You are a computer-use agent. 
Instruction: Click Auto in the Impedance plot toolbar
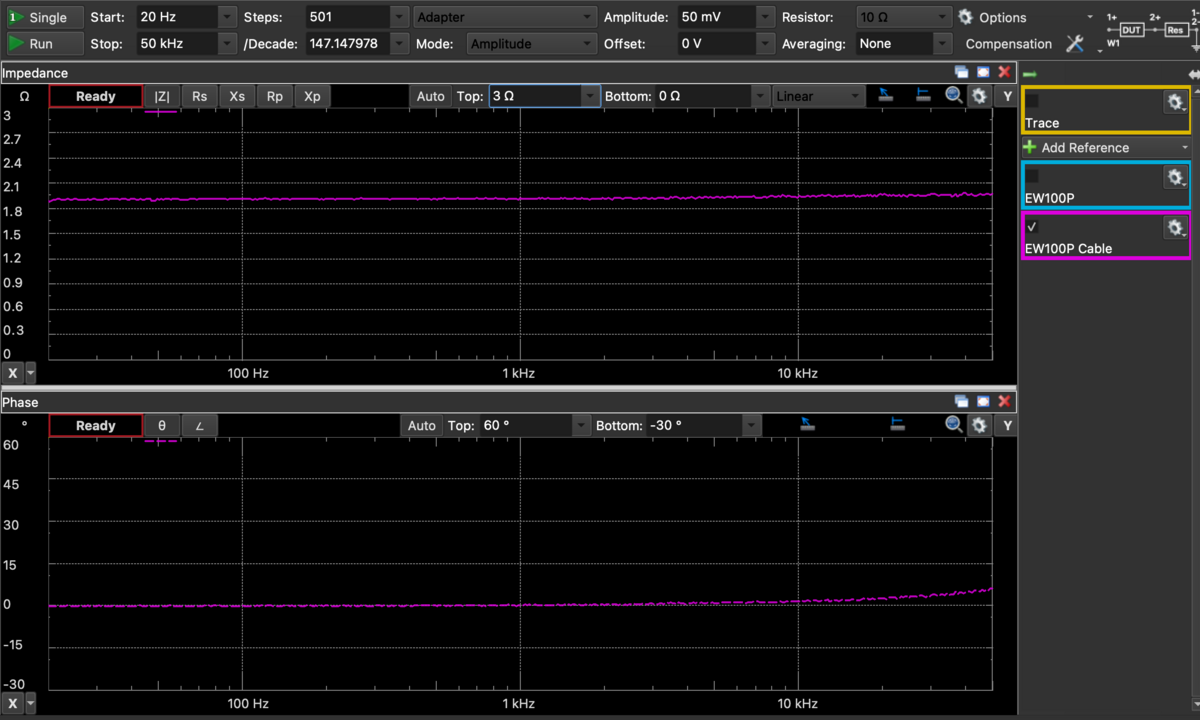tap(430, 96)
